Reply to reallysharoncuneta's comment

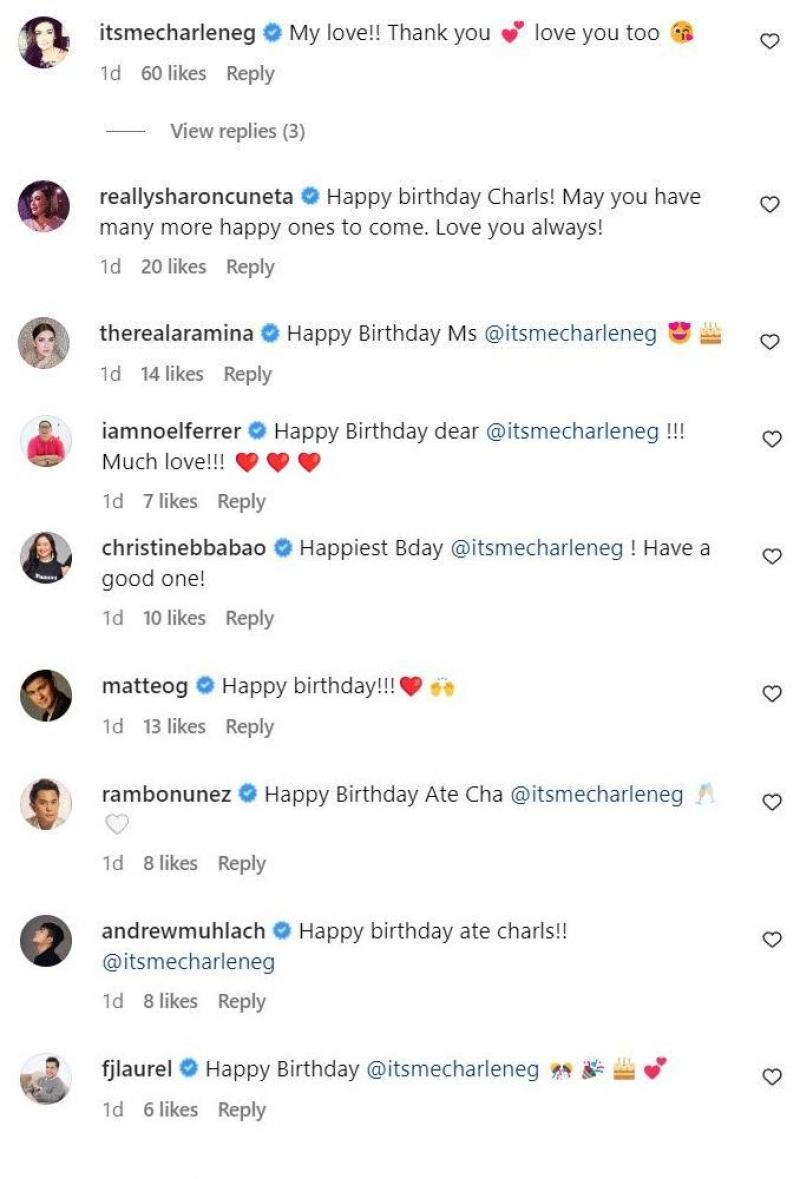pyautogui.click(x=250, y=267)
